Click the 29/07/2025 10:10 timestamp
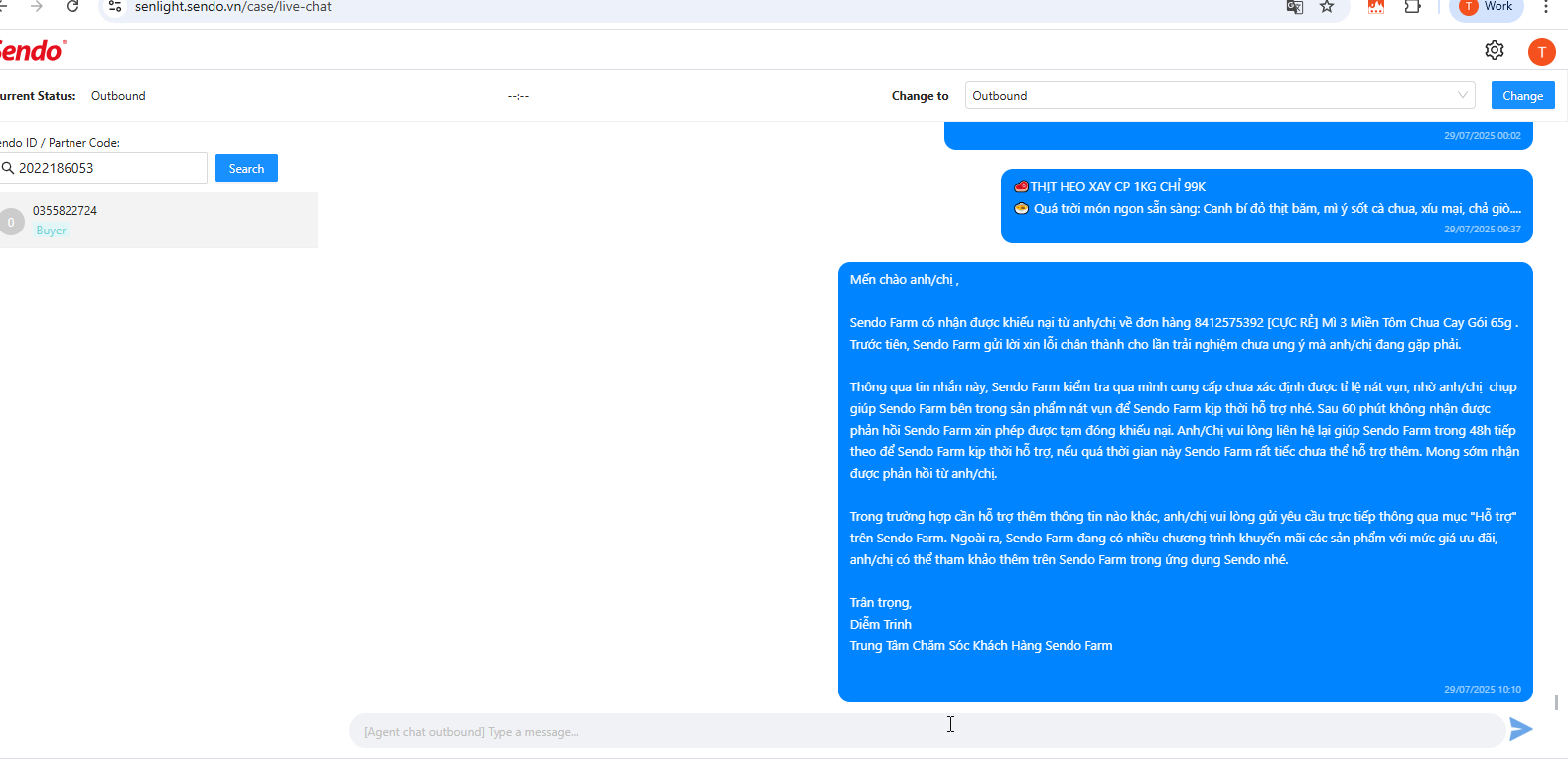Image resolution: width=1568 pixels, height=770 pixels. (1483, 689)
